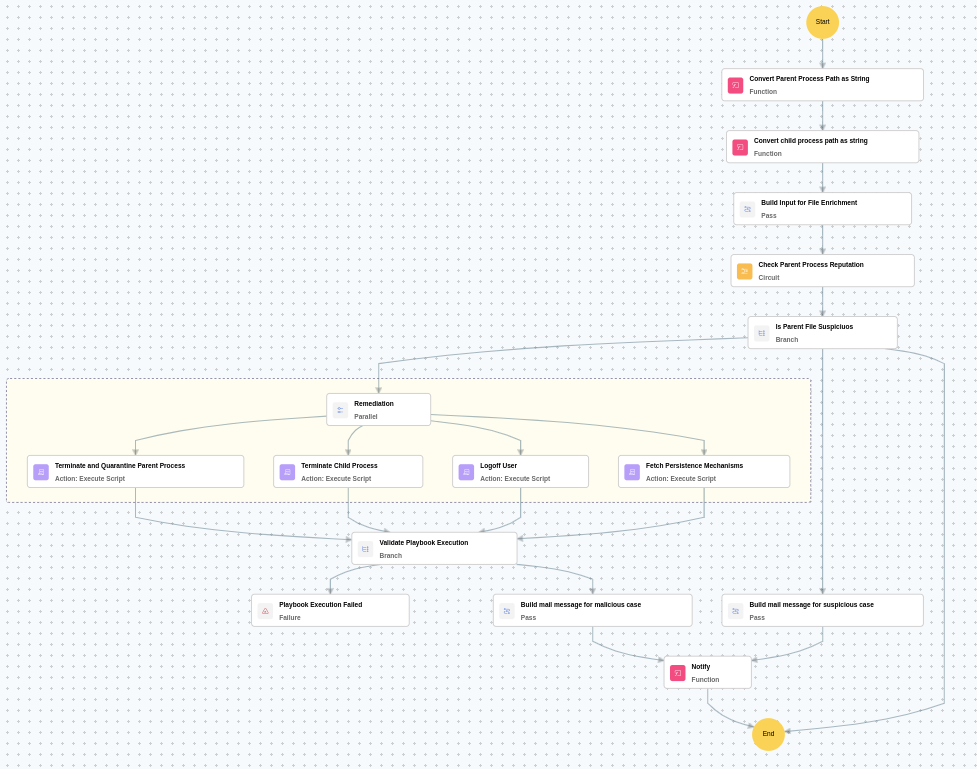The image size is (977, 769).
Task: Click malicious case mail message pass icon
Action: click(507, 611)
